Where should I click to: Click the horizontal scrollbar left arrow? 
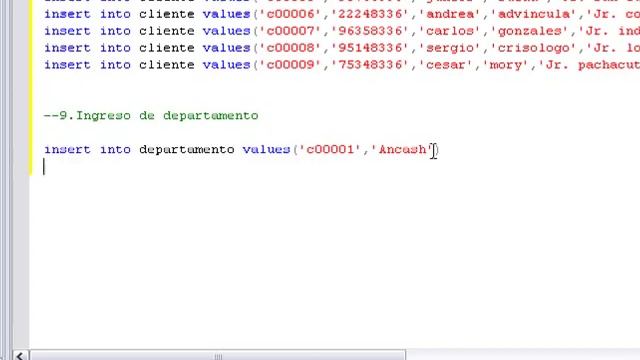20,355
